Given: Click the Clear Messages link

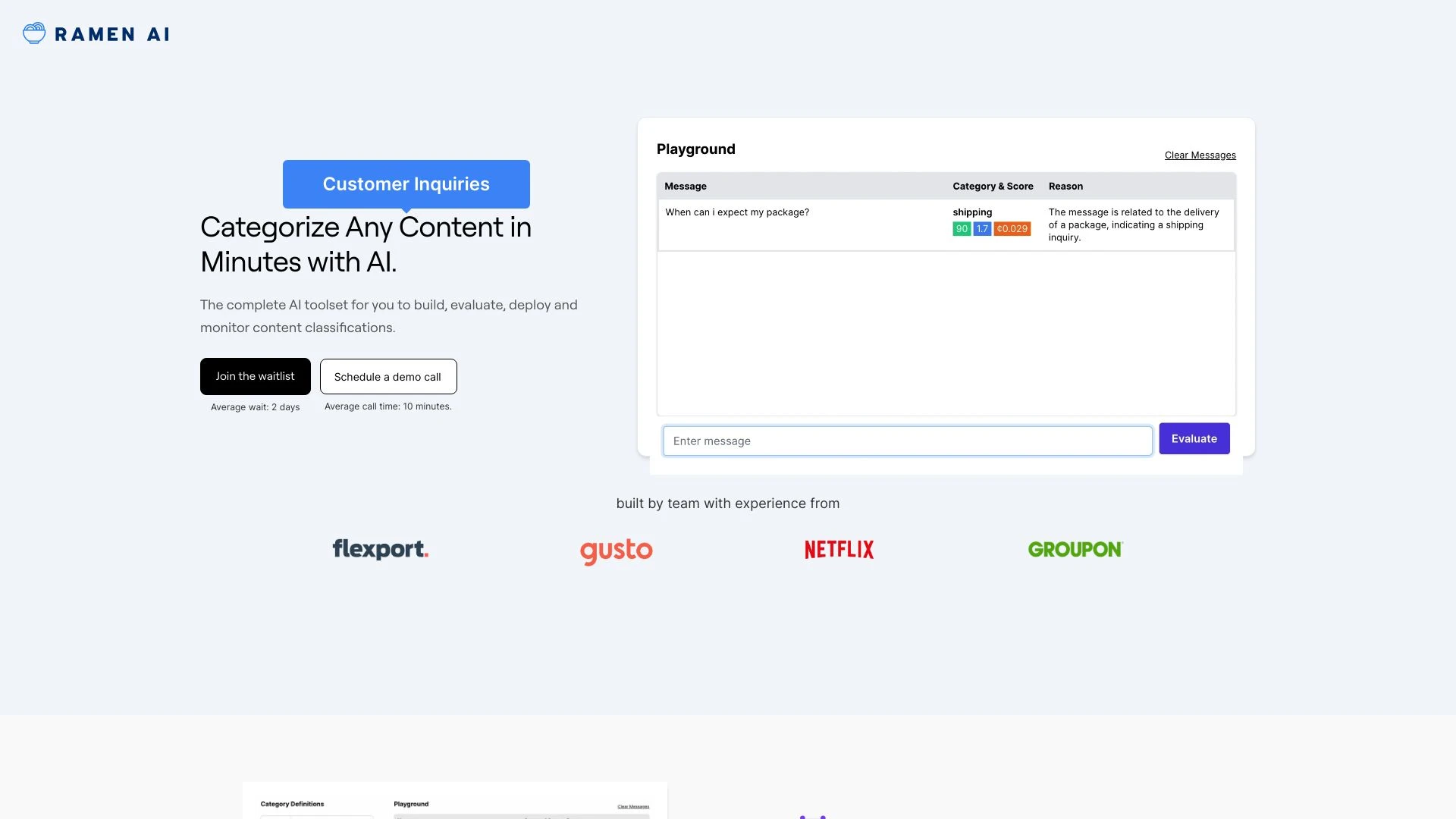Looking at the screenshot, I should pyautogui.click(x=1200, y=155).
